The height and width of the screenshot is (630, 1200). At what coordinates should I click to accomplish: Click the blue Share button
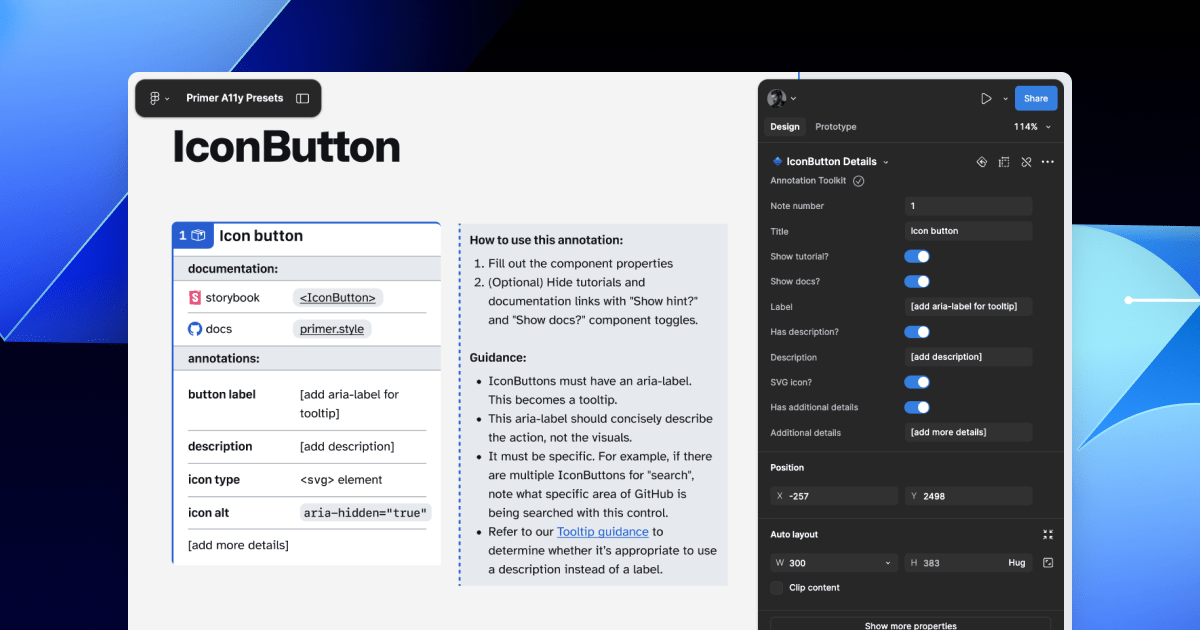pyautogui.click(x=1035, y=98)
